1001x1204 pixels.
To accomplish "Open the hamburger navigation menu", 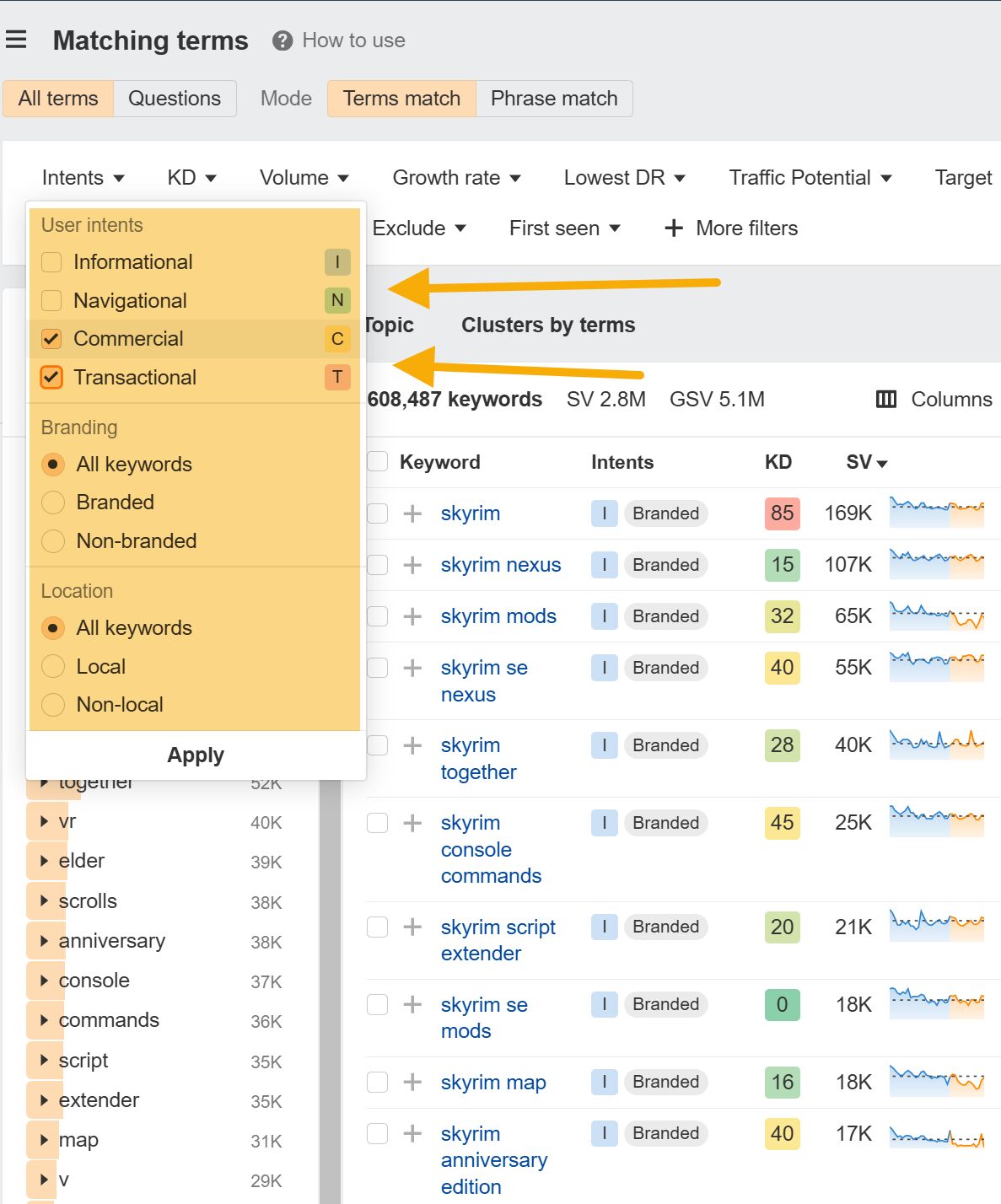I will pos(16,39).
